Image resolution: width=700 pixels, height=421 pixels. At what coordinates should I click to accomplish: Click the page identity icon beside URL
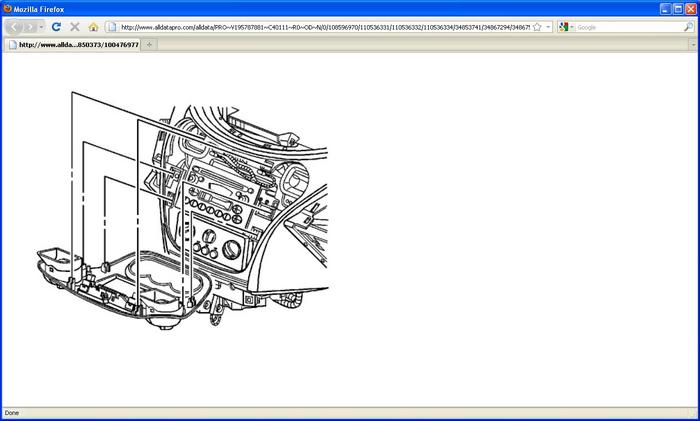pos(112,27)
